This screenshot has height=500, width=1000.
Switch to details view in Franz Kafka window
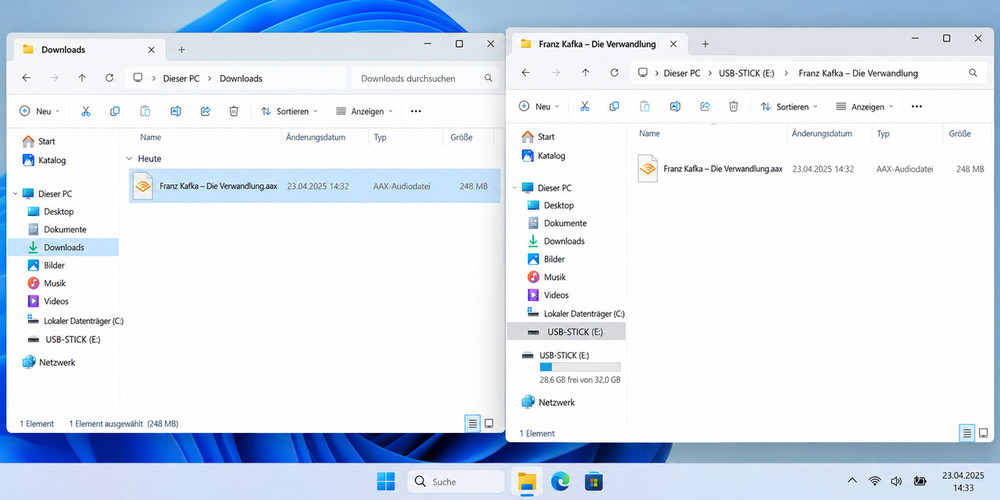tap(967, 433)
